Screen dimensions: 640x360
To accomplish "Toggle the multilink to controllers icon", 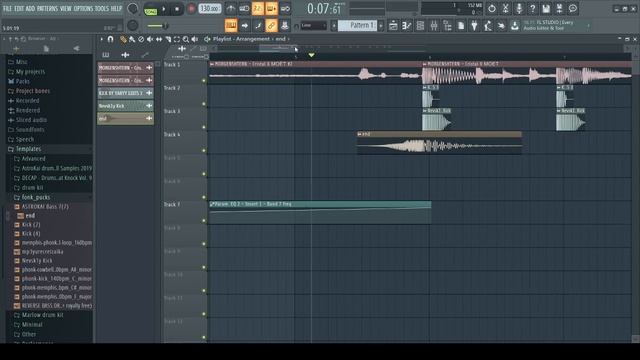I will click(x=284, y=26).
